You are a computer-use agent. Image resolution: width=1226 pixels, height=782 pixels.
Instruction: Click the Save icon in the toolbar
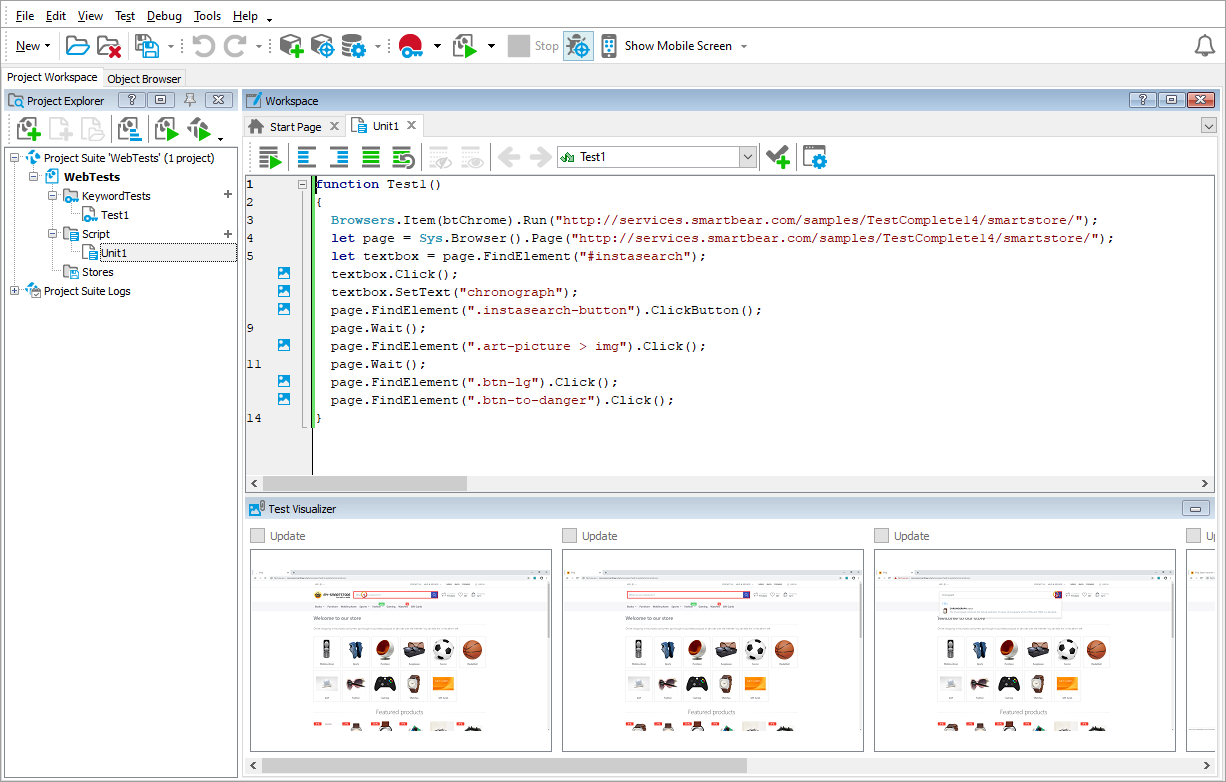(x=147, y=46)
